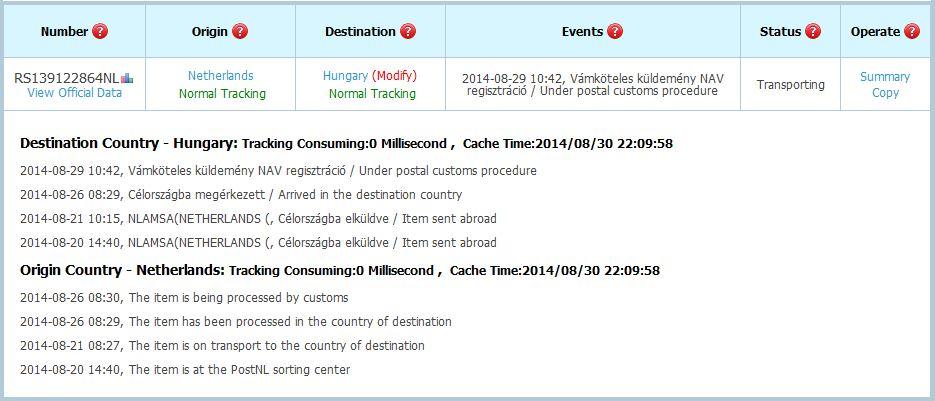Viewport: 935px width, 401px height.
Task: Click Normal Tracking under Hungary
Action: tap(372, 94)
